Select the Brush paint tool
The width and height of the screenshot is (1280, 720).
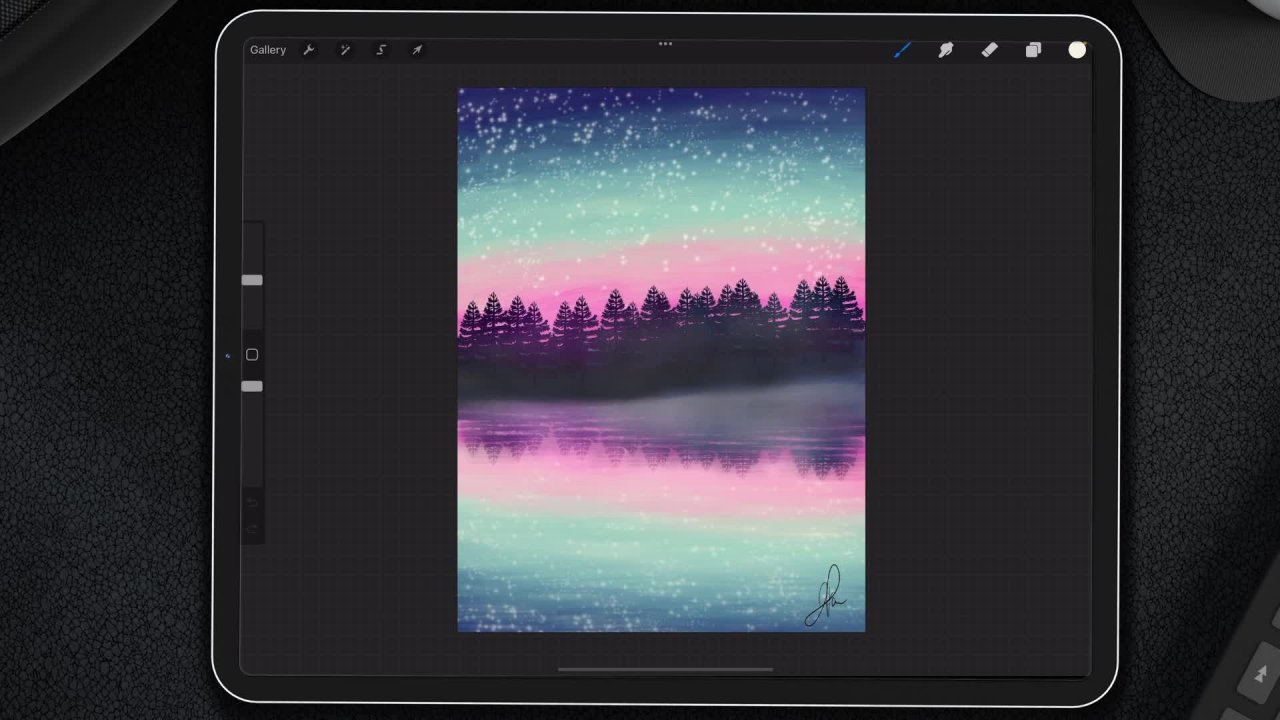pyautogui.click(x=902, y=50)
